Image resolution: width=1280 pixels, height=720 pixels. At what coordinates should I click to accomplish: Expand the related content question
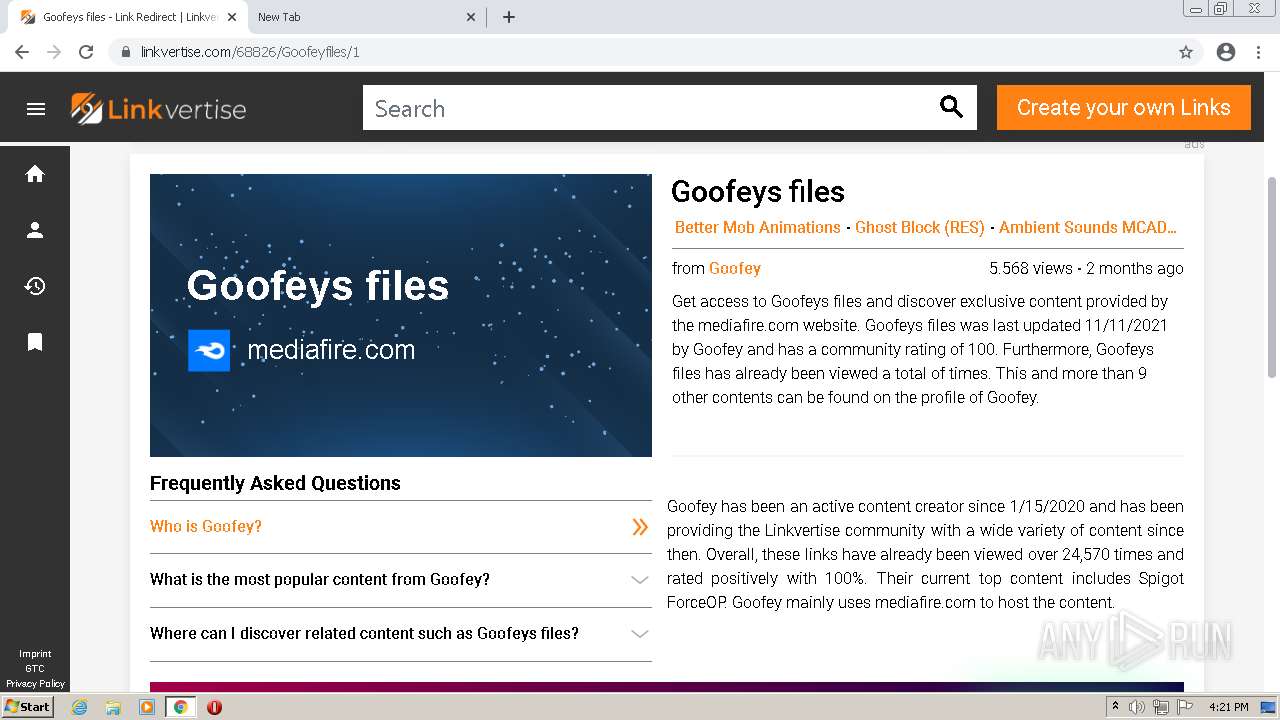point(400,634)
